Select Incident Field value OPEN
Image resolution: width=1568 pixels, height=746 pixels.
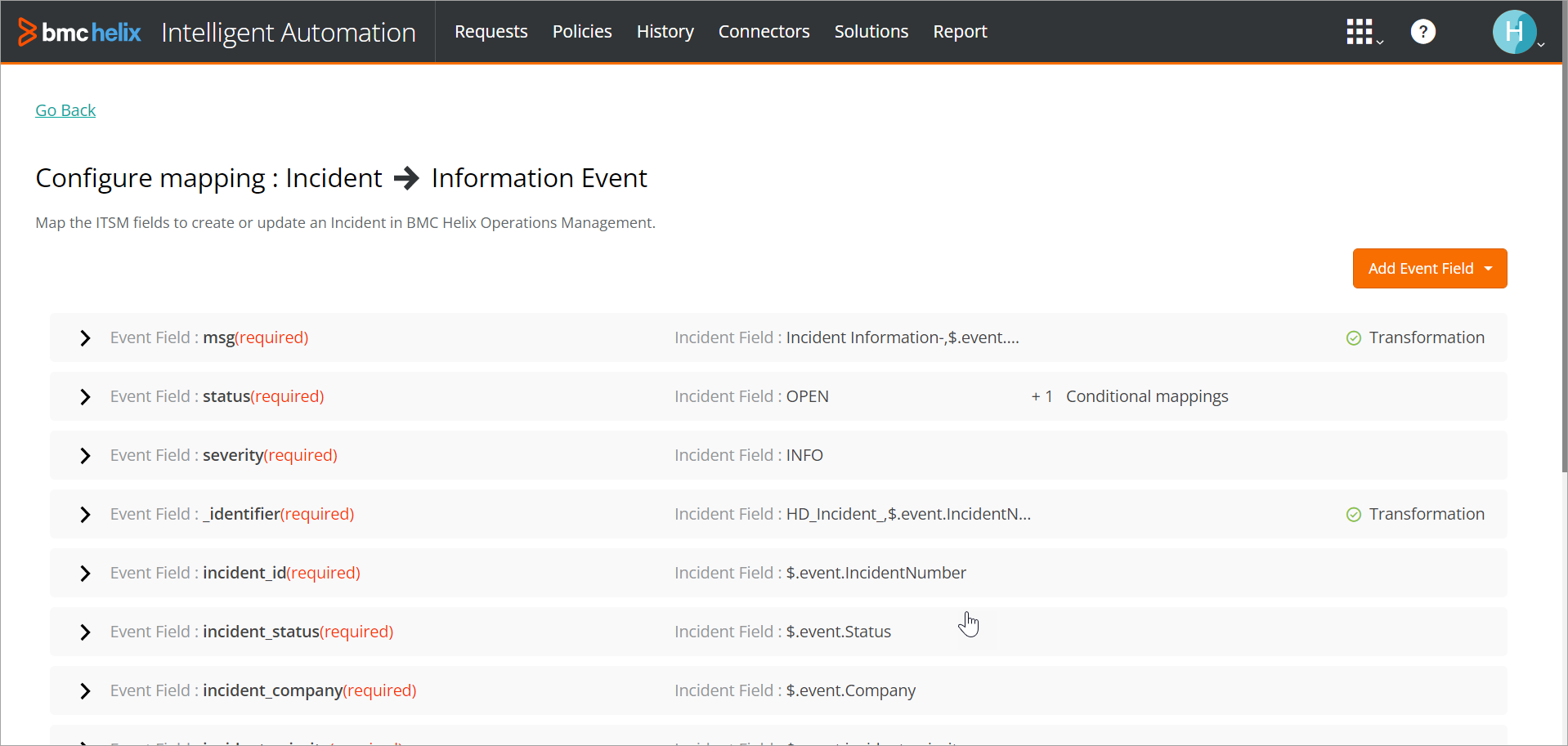pos(808,396)
